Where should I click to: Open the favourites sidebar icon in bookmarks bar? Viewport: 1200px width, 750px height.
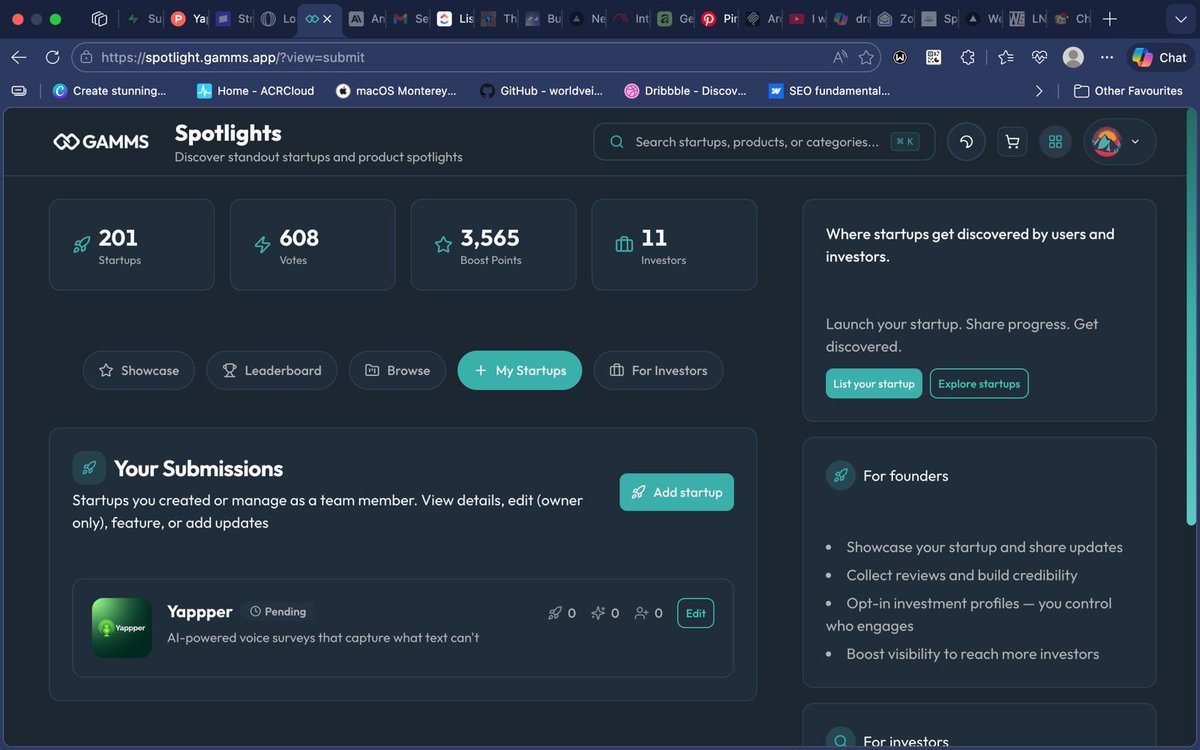pos(19,90)
